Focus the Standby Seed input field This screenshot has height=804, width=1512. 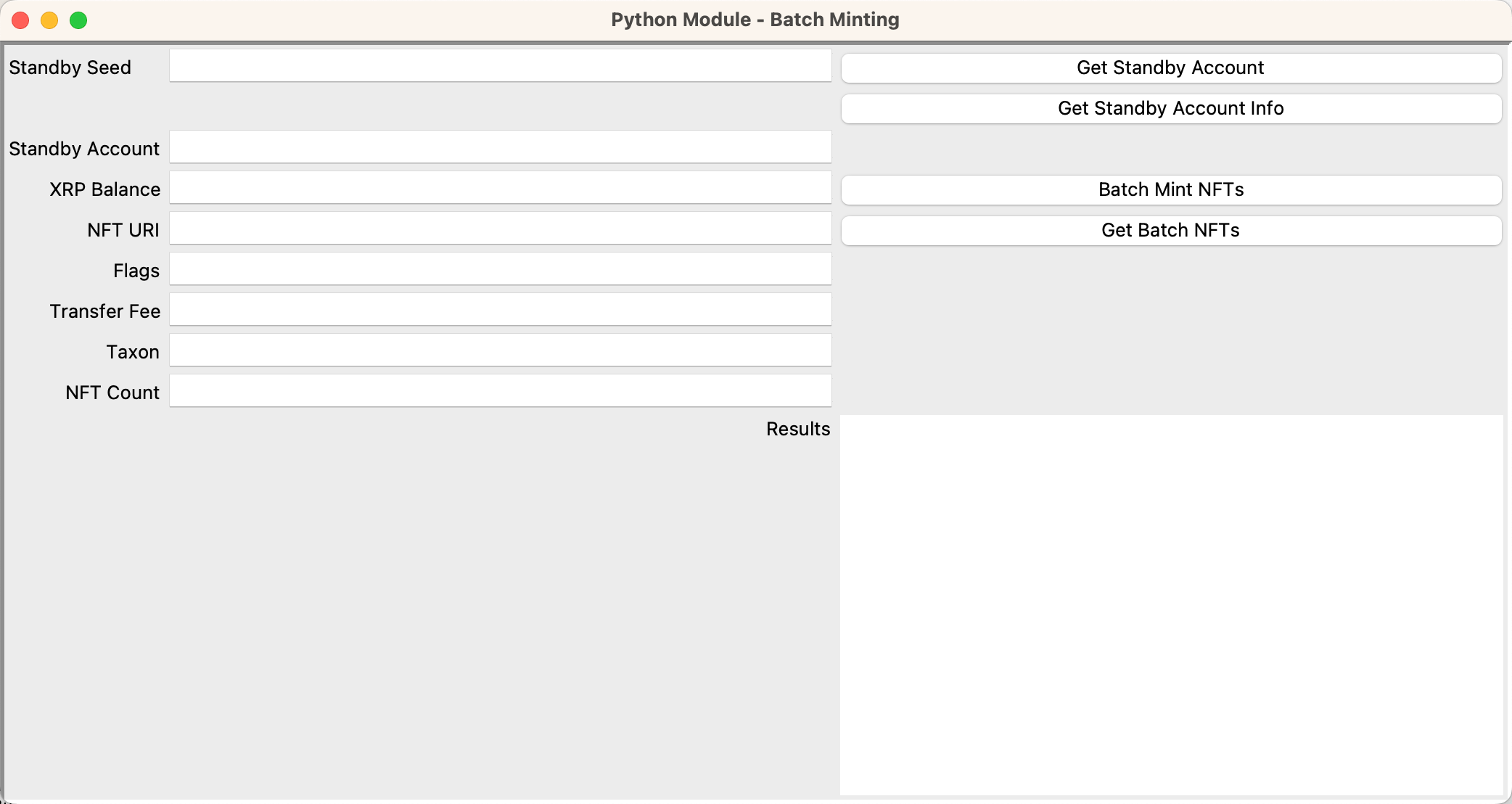[500, 66]
